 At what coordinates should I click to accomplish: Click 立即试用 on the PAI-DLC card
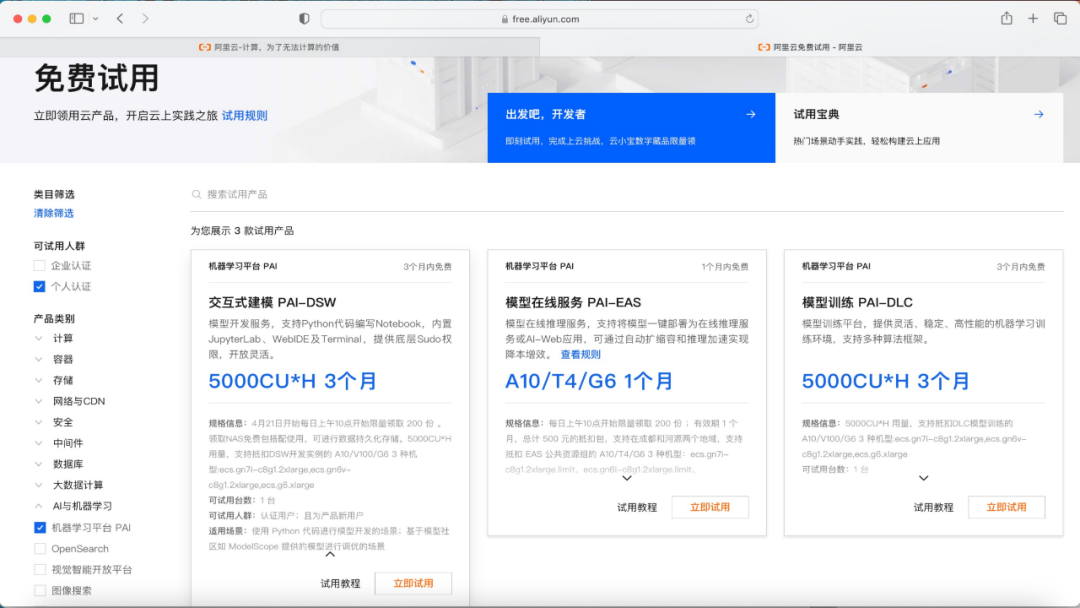(x=1006, y=507)
